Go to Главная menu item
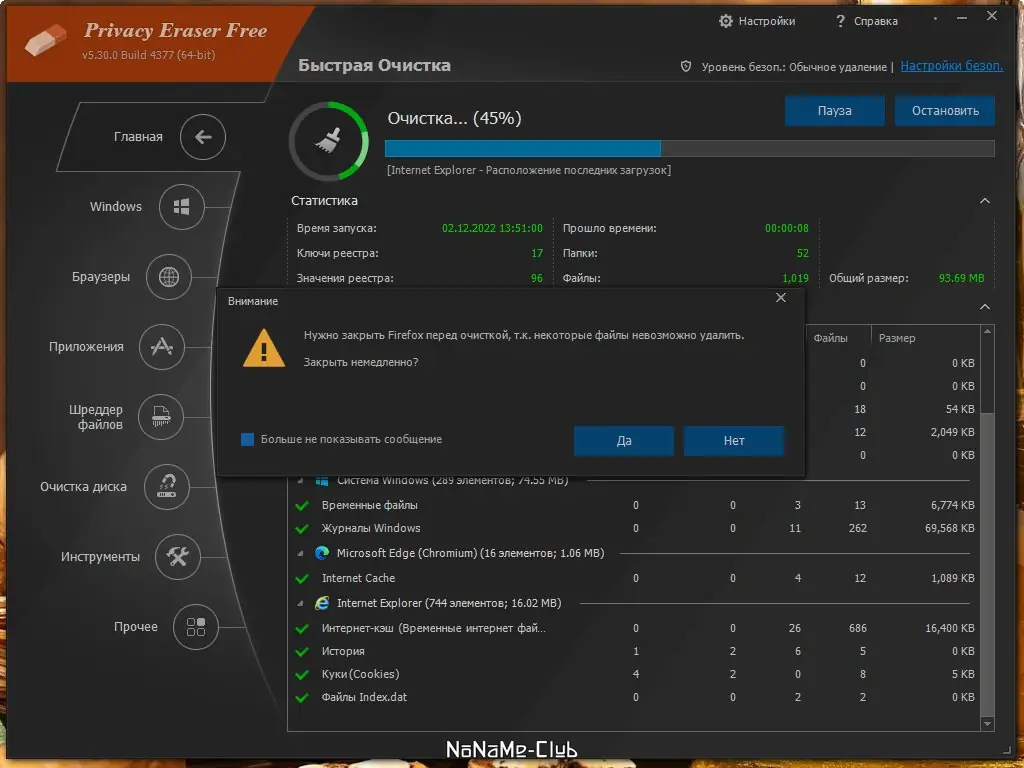This screenshot has height=768, width=1024. pos(138,136)
